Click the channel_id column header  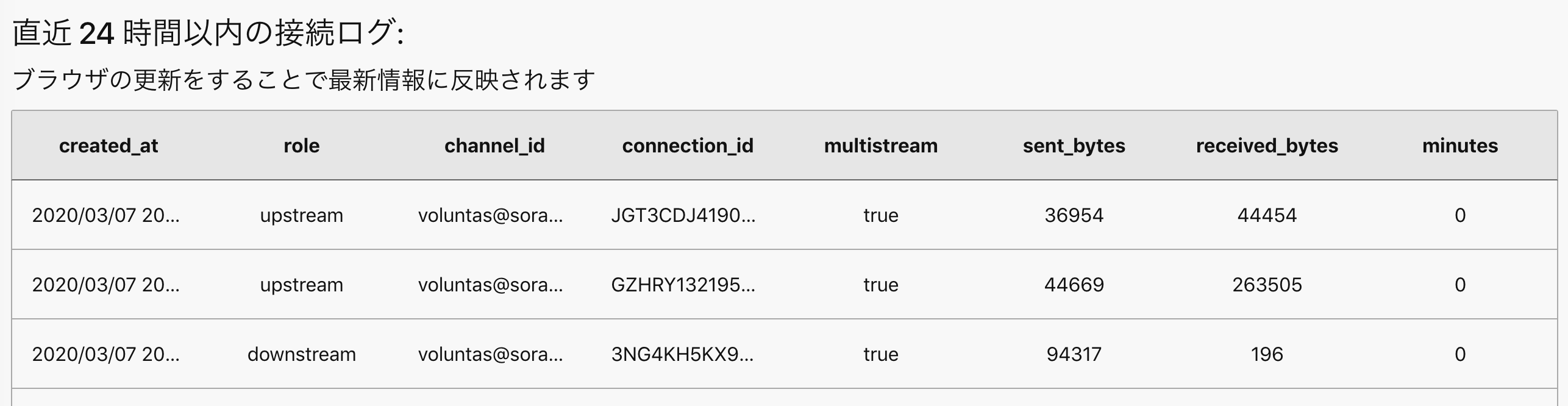494,146
